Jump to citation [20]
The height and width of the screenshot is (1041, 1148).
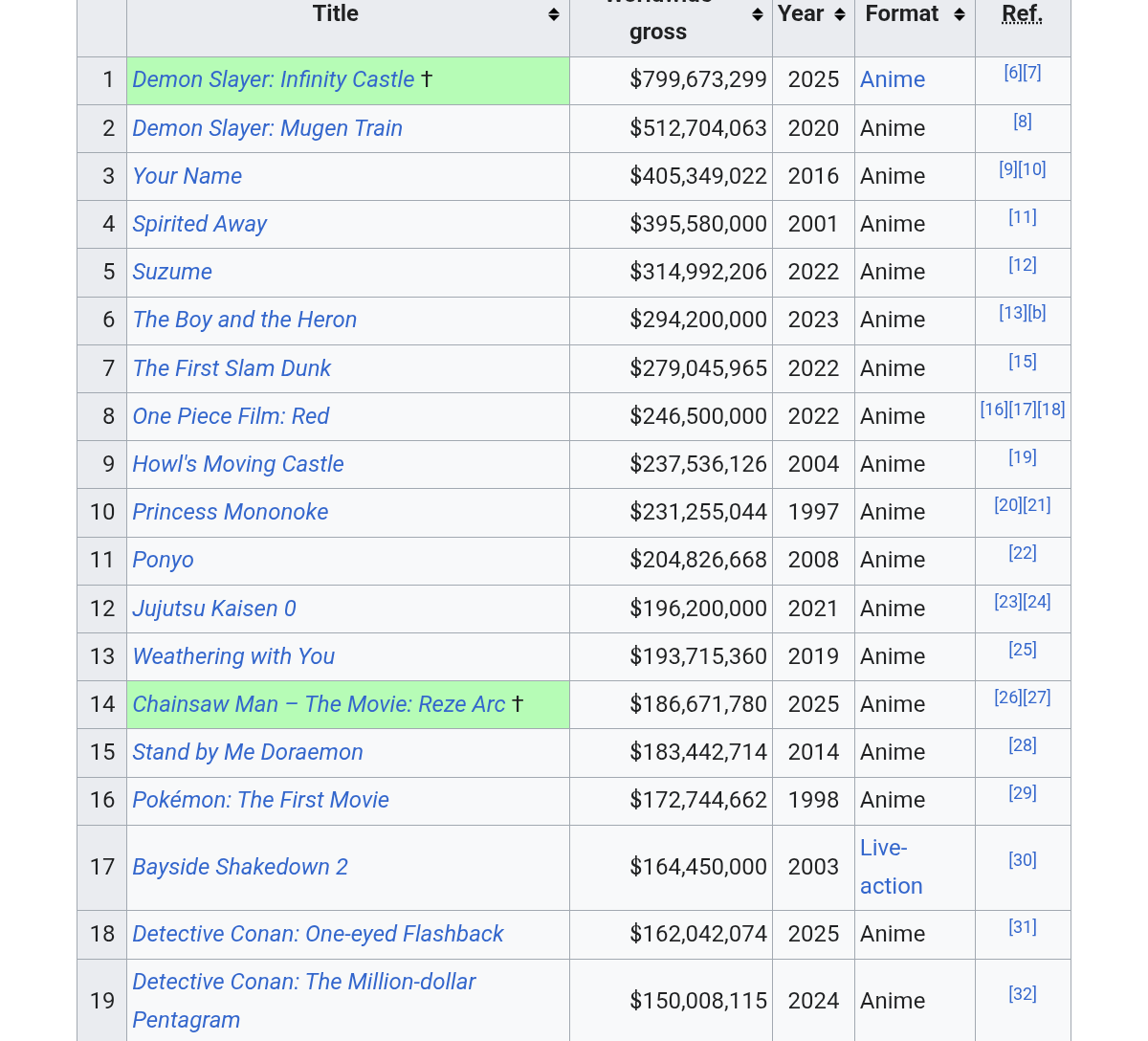click(x=1008, y=505)
